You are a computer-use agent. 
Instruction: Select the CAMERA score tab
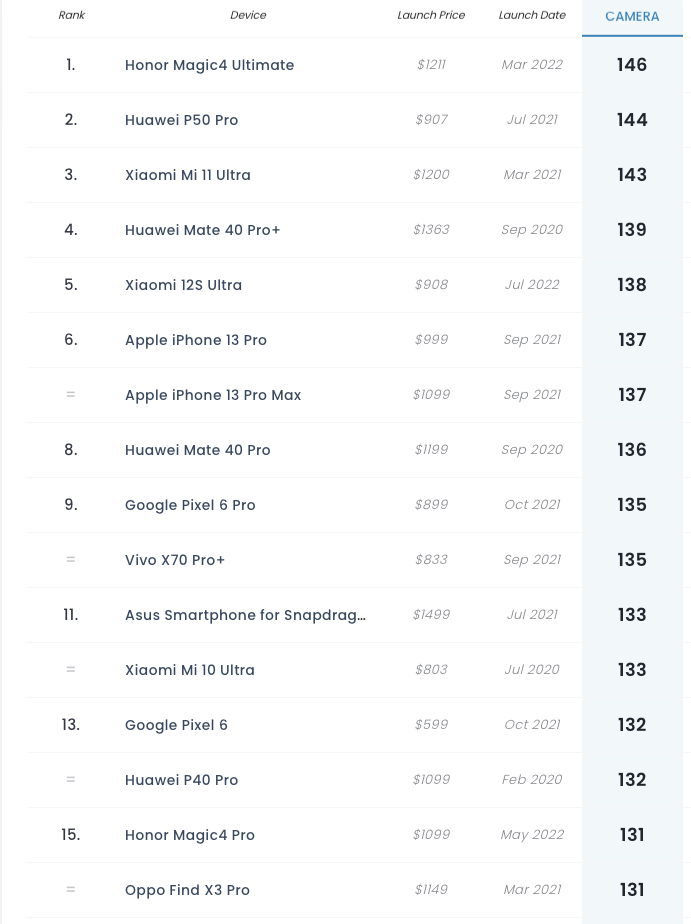point(632,16)
